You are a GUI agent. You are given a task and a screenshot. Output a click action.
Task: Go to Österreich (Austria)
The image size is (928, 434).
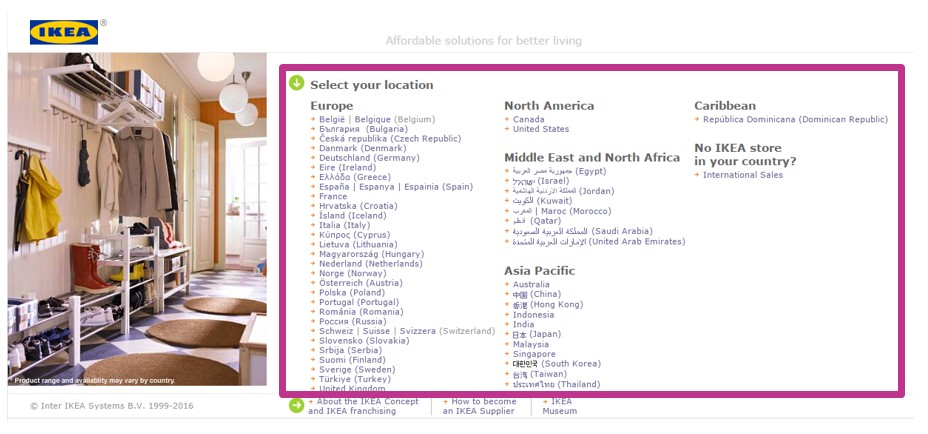[362, 283]
